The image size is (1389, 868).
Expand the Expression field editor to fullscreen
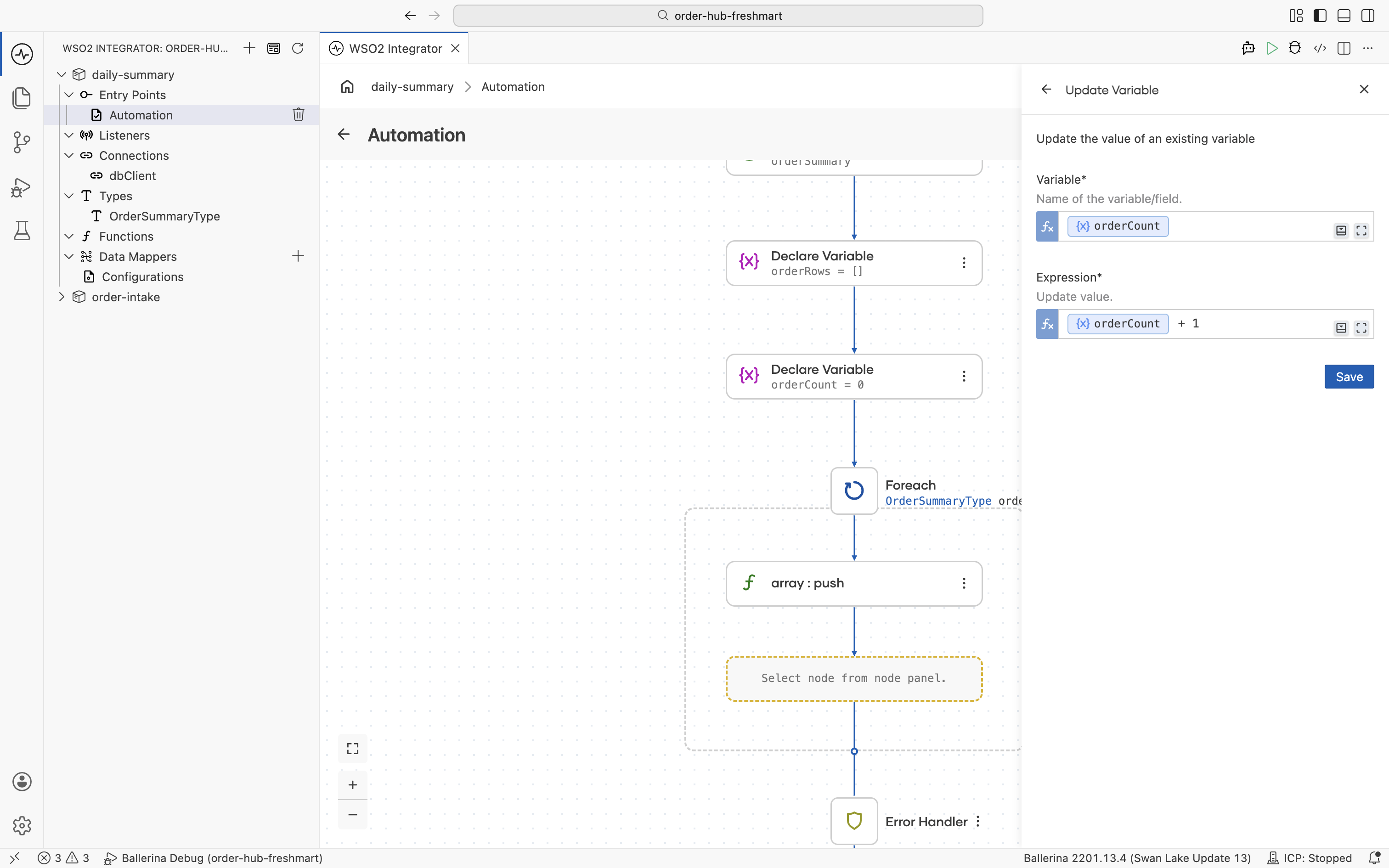coord(1361,328)
